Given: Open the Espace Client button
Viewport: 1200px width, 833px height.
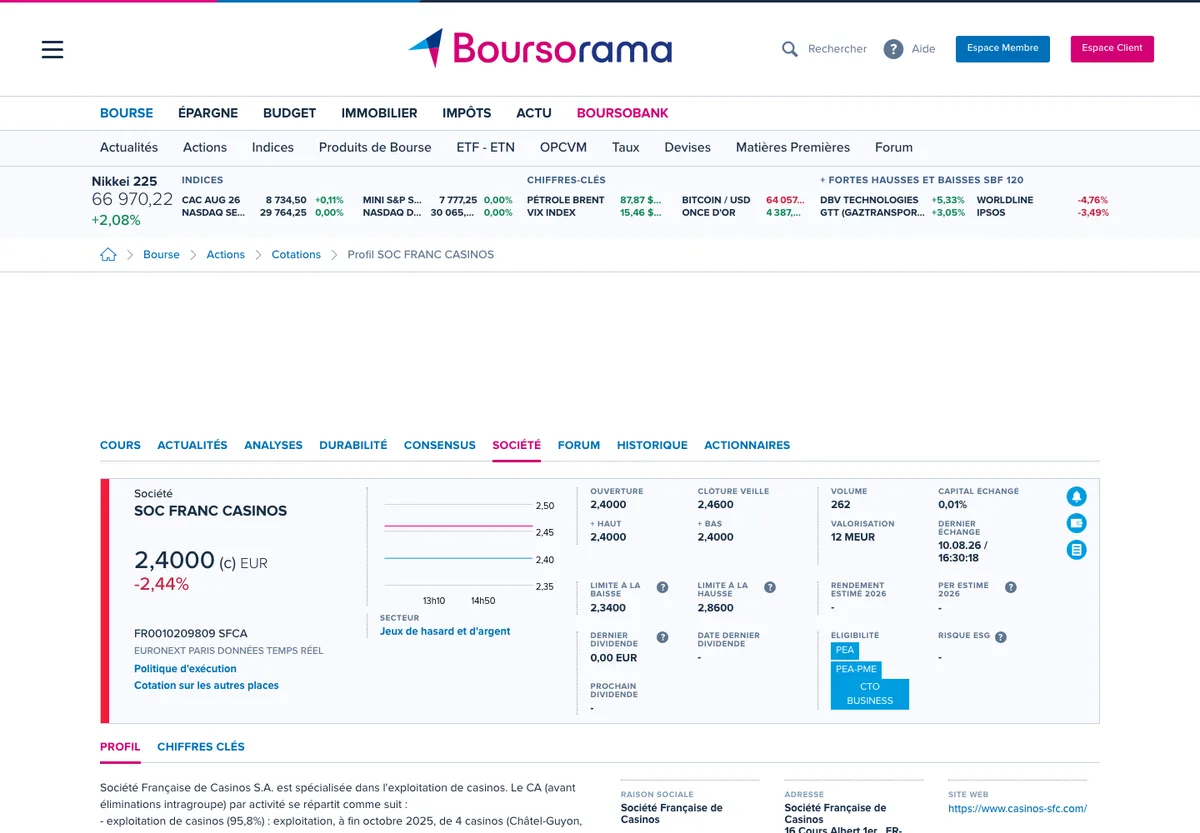Looking at the screenshot, I should 1112,49.
